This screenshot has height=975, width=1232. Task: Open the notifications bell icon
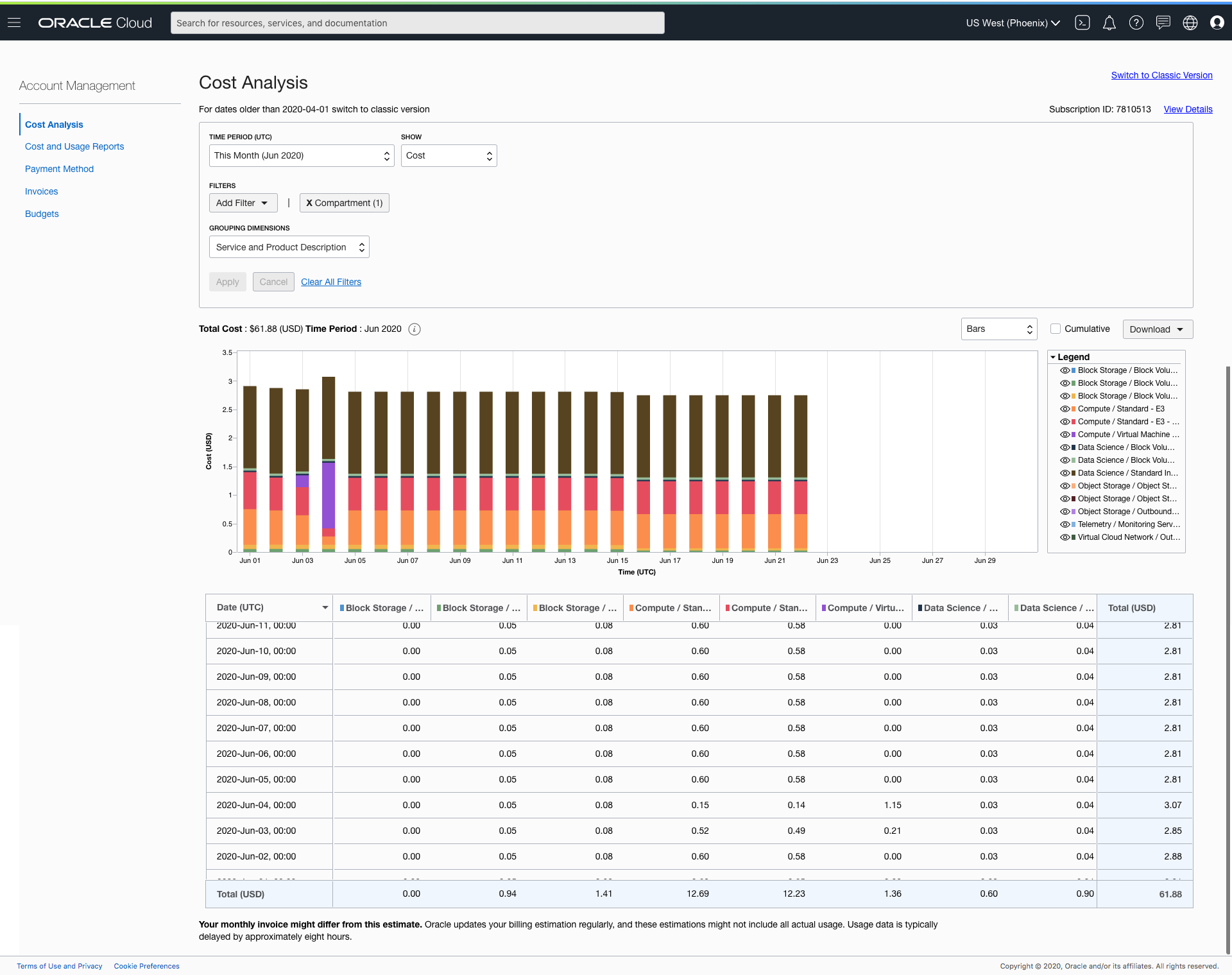1109,22
